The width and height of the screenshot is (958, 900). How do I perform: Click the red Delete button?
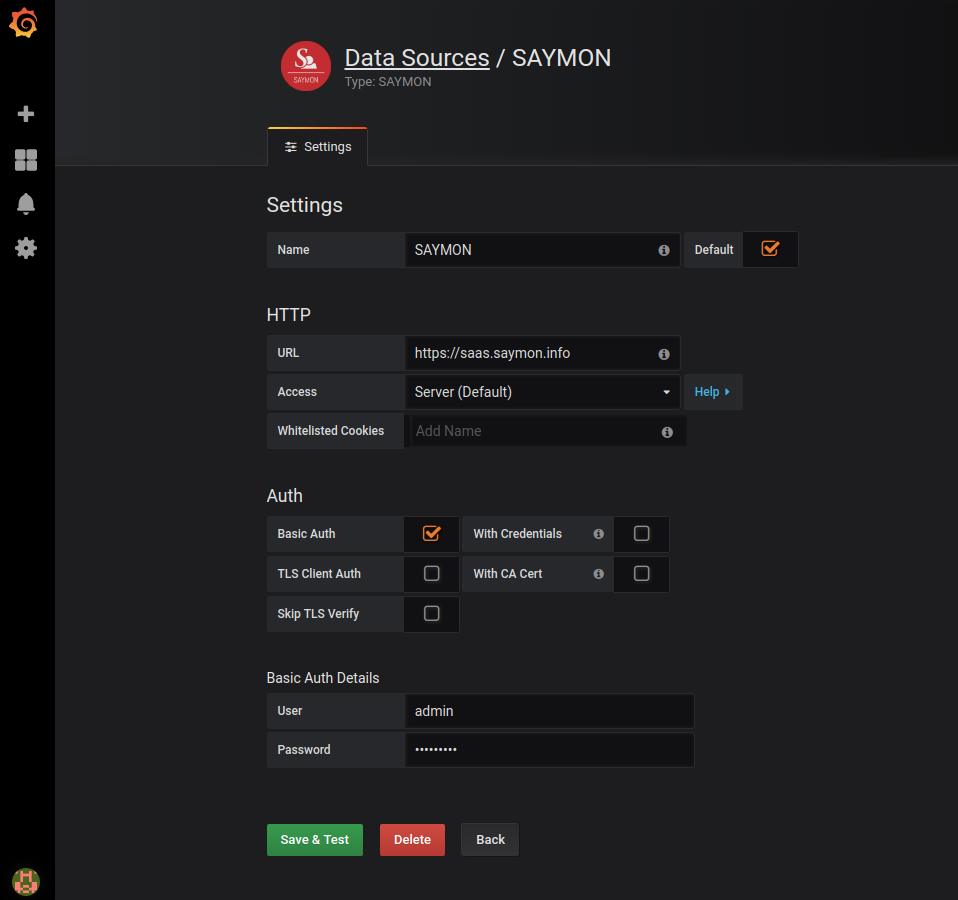pyautogui.click(x=412, y=840)
